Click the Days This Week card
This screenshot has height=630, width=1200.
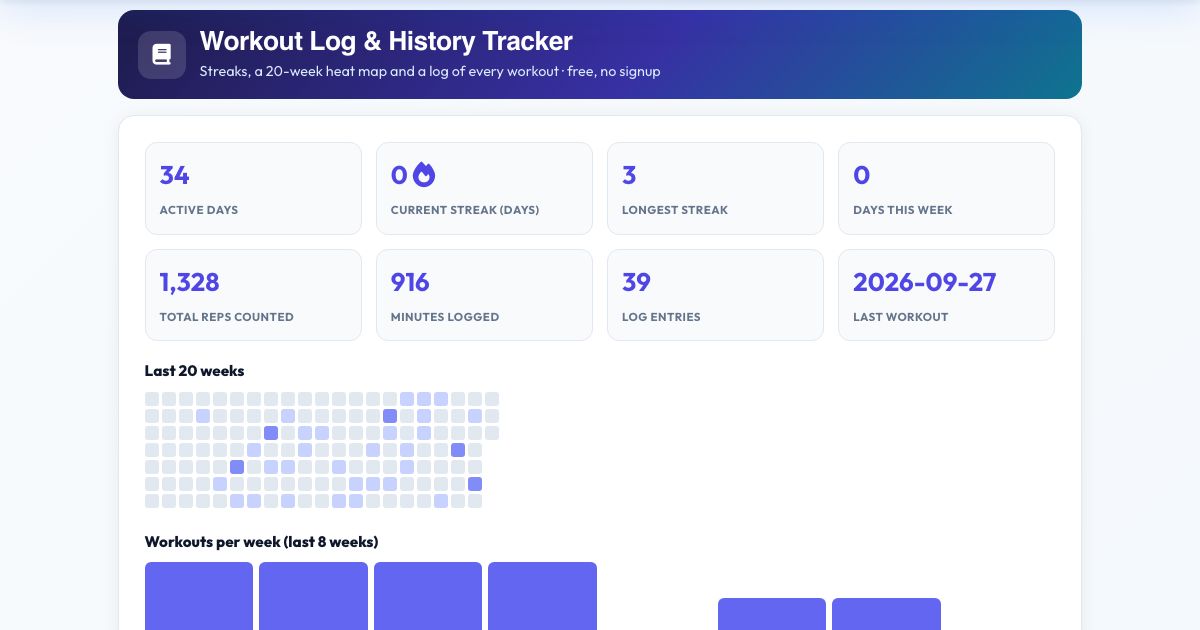[x=946, y=188]
